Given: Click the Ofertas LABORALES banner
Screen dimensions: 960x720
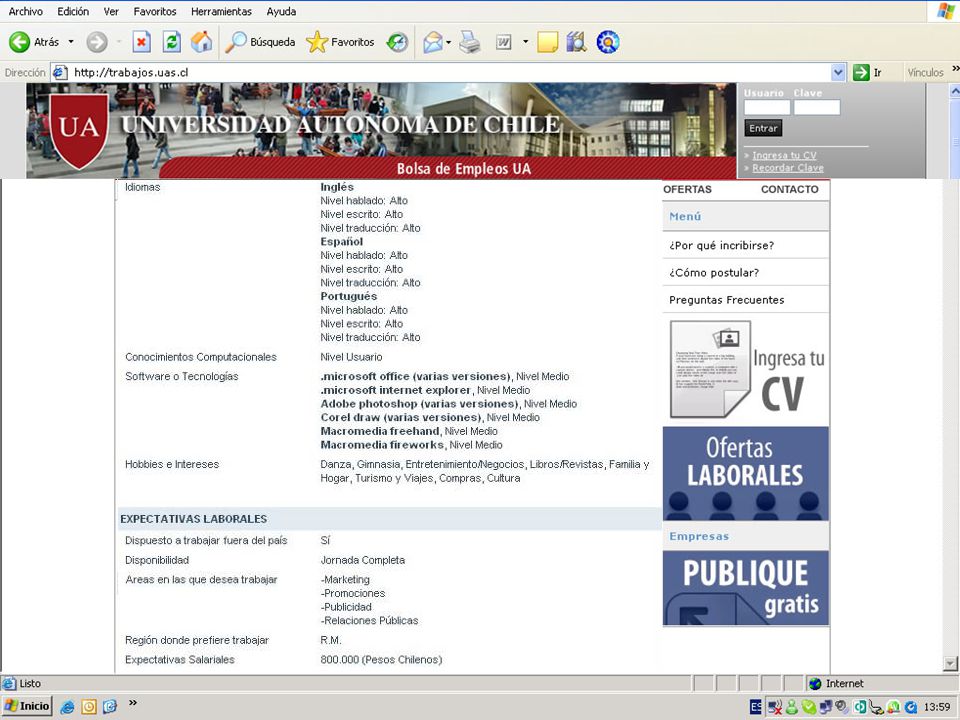Looking at the screenshot, I should tap(746, 474).
